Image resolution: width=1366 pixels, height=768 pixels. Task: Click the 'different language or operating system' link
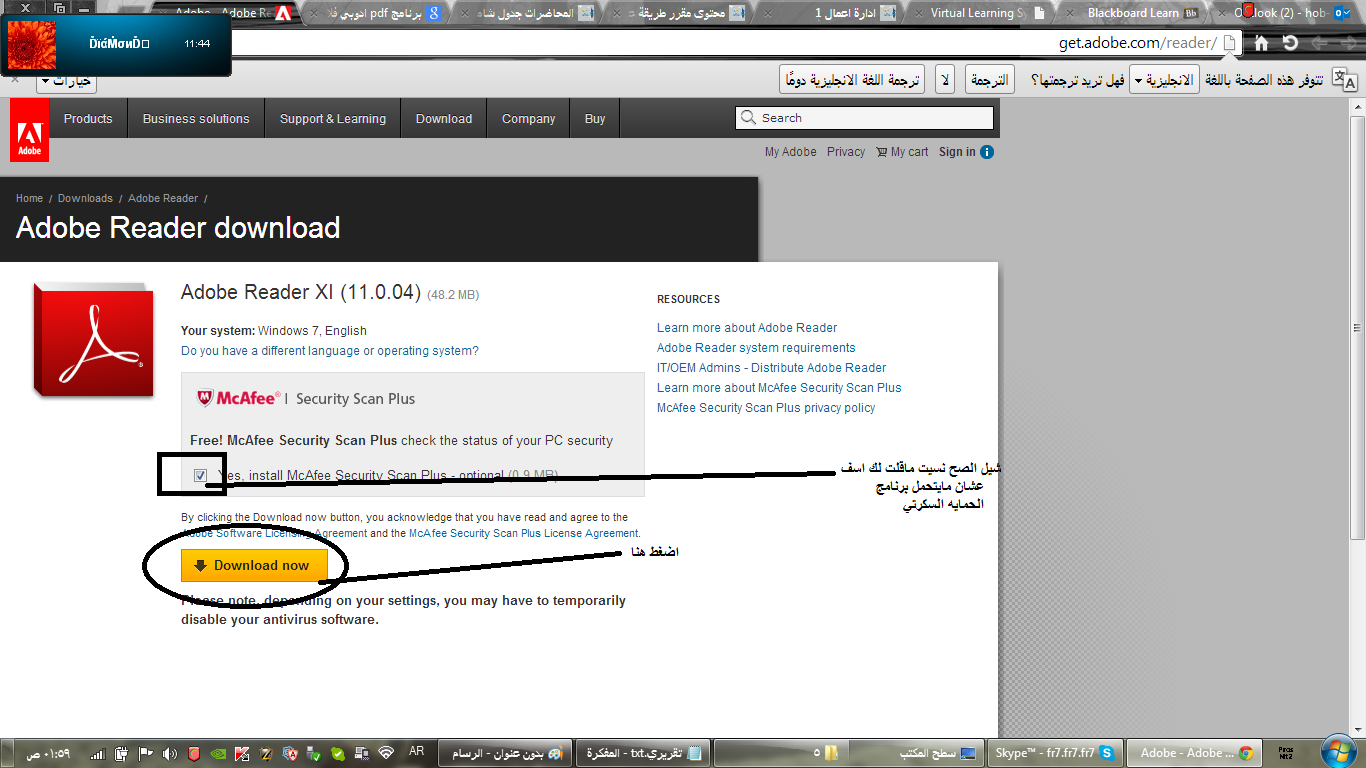(330, 351)
